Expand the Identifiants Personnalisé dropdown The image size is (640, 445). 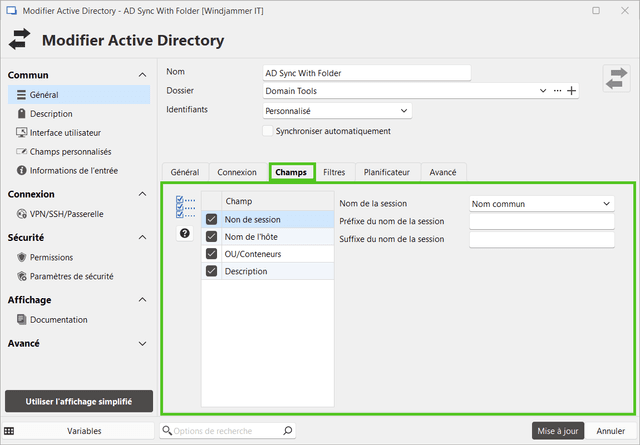(x=336, y=110)
